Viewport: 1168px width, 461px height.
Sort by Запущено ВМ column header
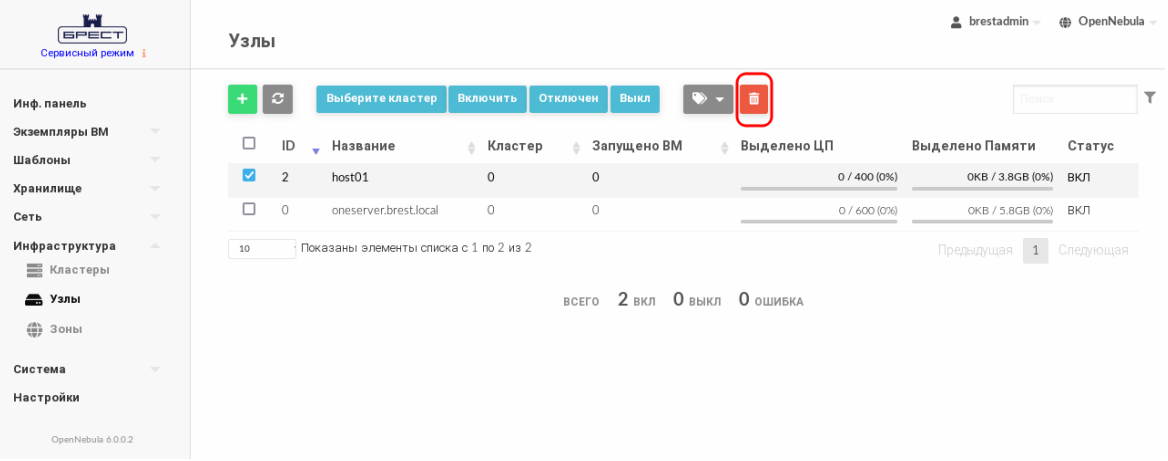click(x=637, y=146)
